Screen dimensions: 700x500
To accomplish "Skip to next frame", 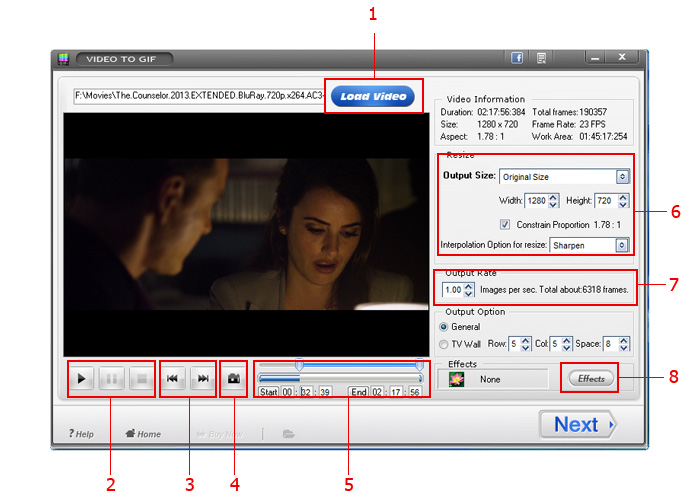I will [x=202, y=379].
